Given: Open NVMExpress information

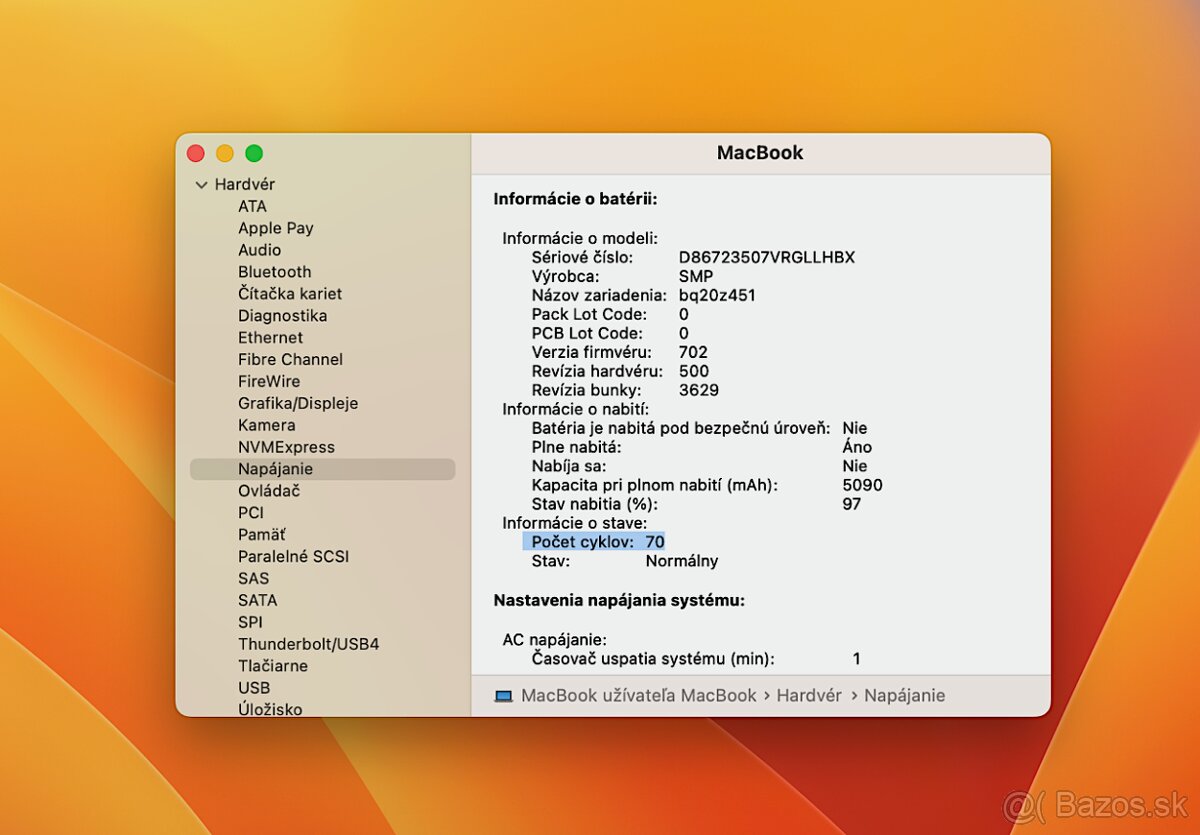Looking at the screenshot, I should point(288,447).
